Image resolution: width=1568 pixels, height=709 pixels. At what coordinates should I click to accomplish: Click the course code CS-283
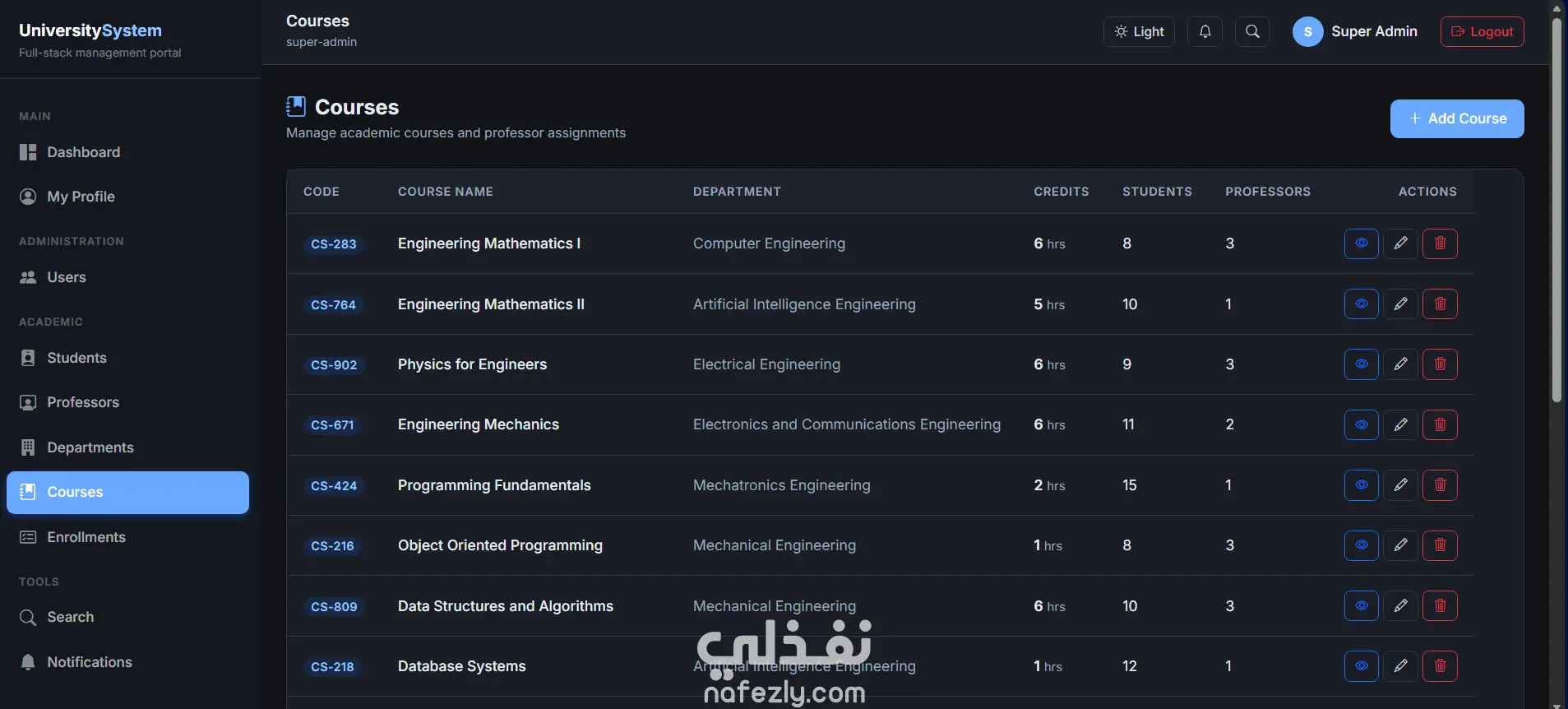334,244
